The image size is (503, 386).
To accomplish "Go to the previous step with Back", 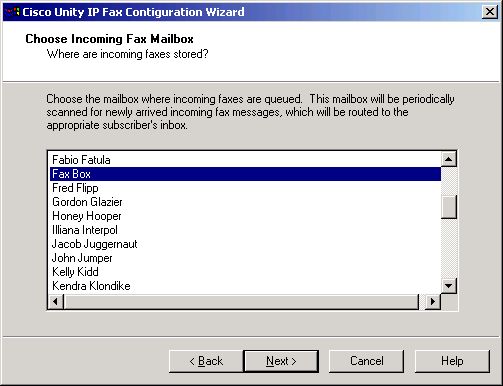I will [206, 361].
